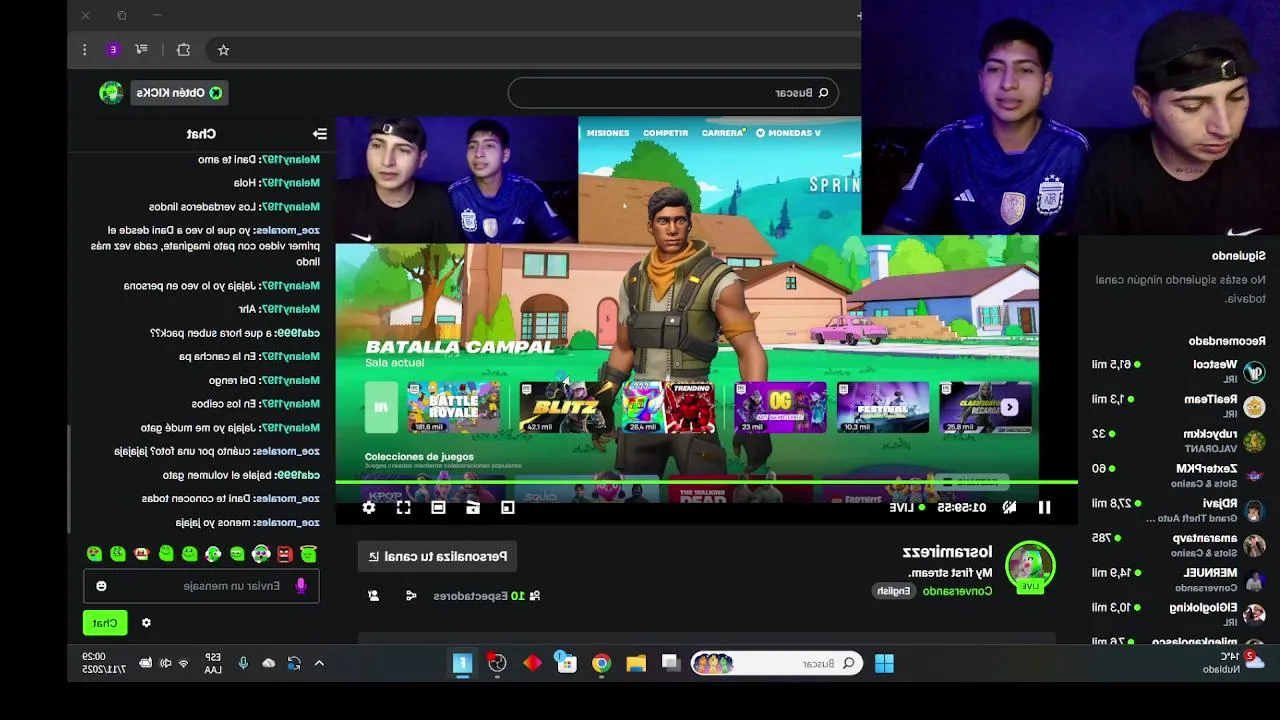Click the Conversando category link
The width and height of the screenshot is (1280, 720).
tap(957, 591)
